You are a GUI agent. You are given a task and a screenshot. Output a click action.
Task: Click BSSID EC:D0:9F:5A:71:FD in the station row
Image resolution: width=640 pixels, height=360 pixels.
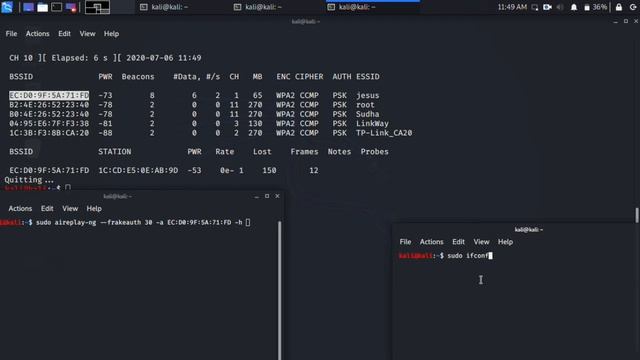click(x=49, y=170)
